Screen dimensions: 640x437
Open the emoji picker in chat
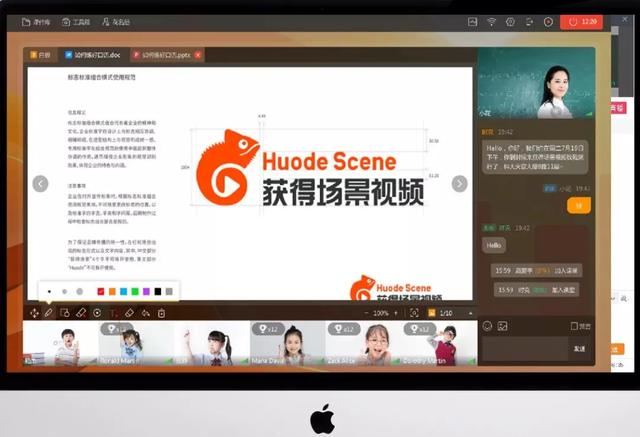tap(487, 326)
